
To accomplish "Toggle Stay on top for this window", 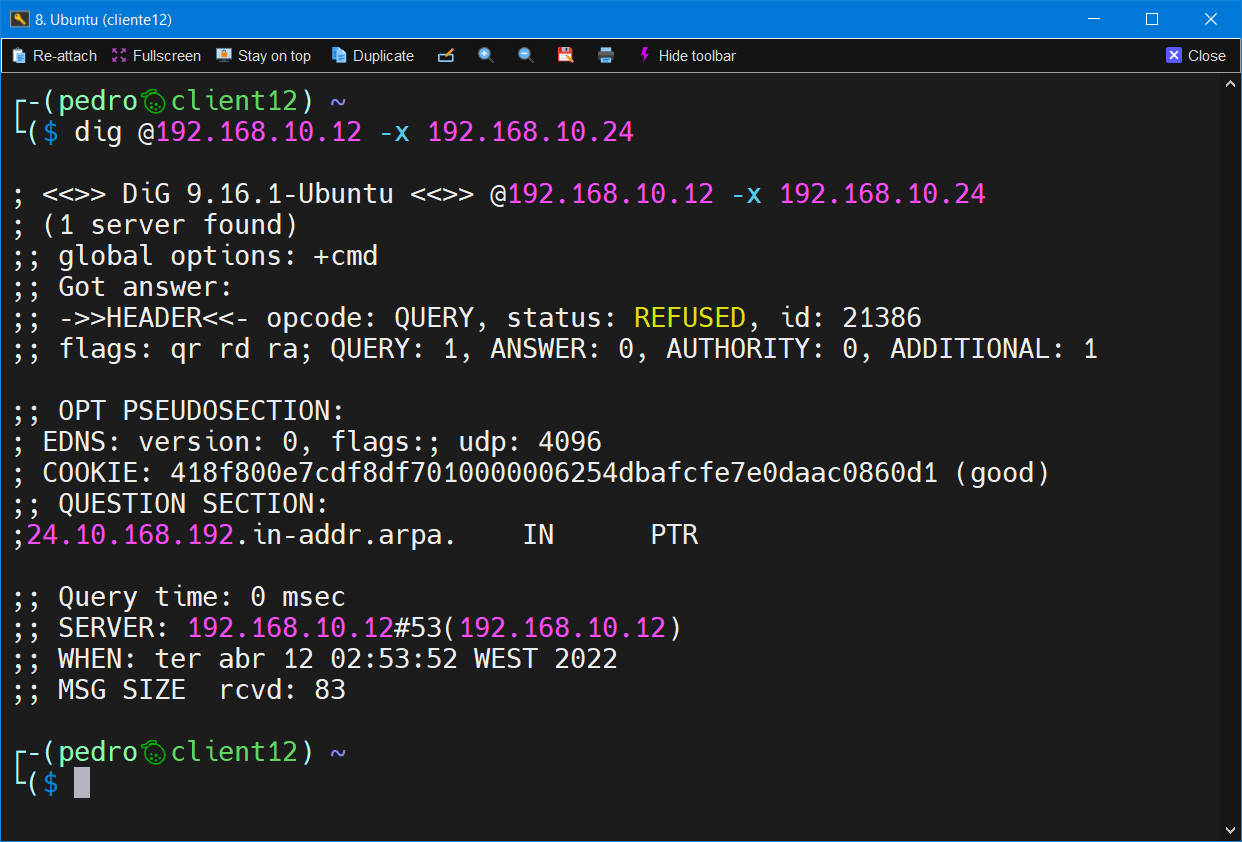I will [x=264, y=56].
